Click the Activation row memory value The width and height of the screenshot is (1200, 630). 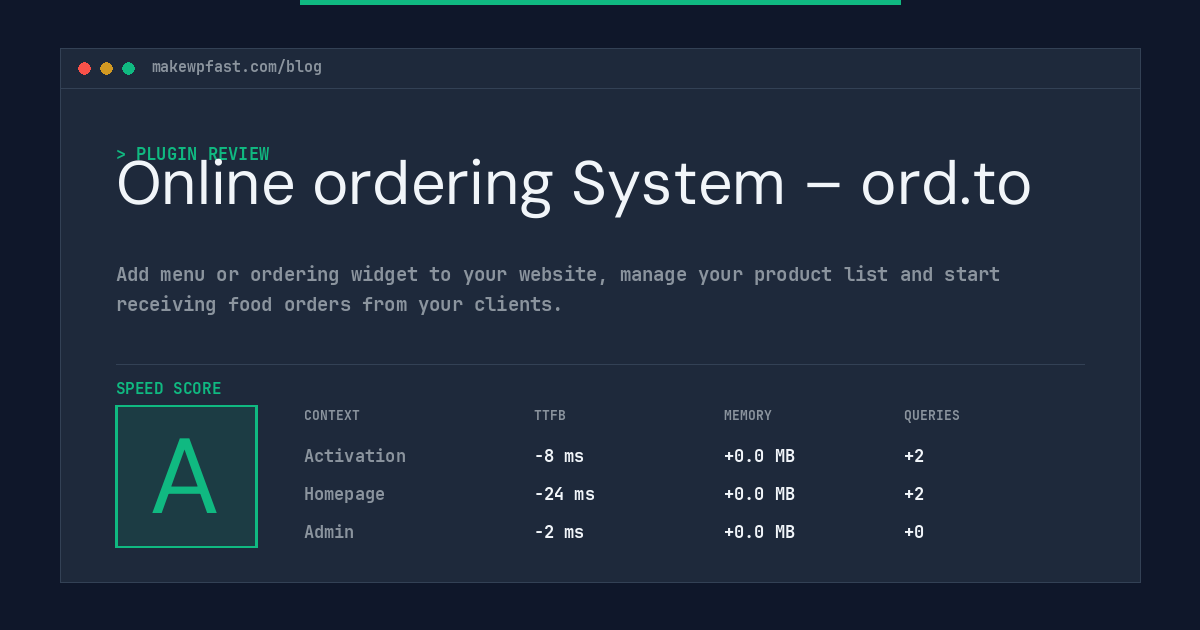(759, 456)
